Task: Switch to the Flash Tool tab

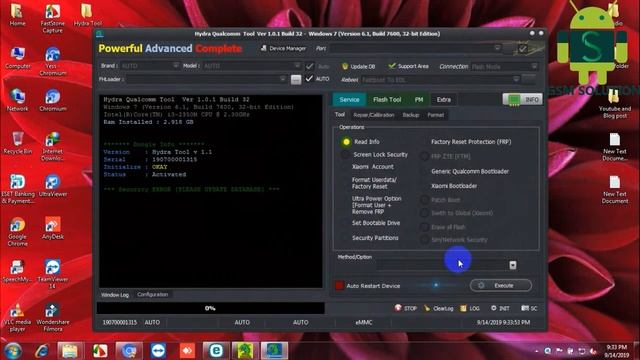Action: point(387,99)
